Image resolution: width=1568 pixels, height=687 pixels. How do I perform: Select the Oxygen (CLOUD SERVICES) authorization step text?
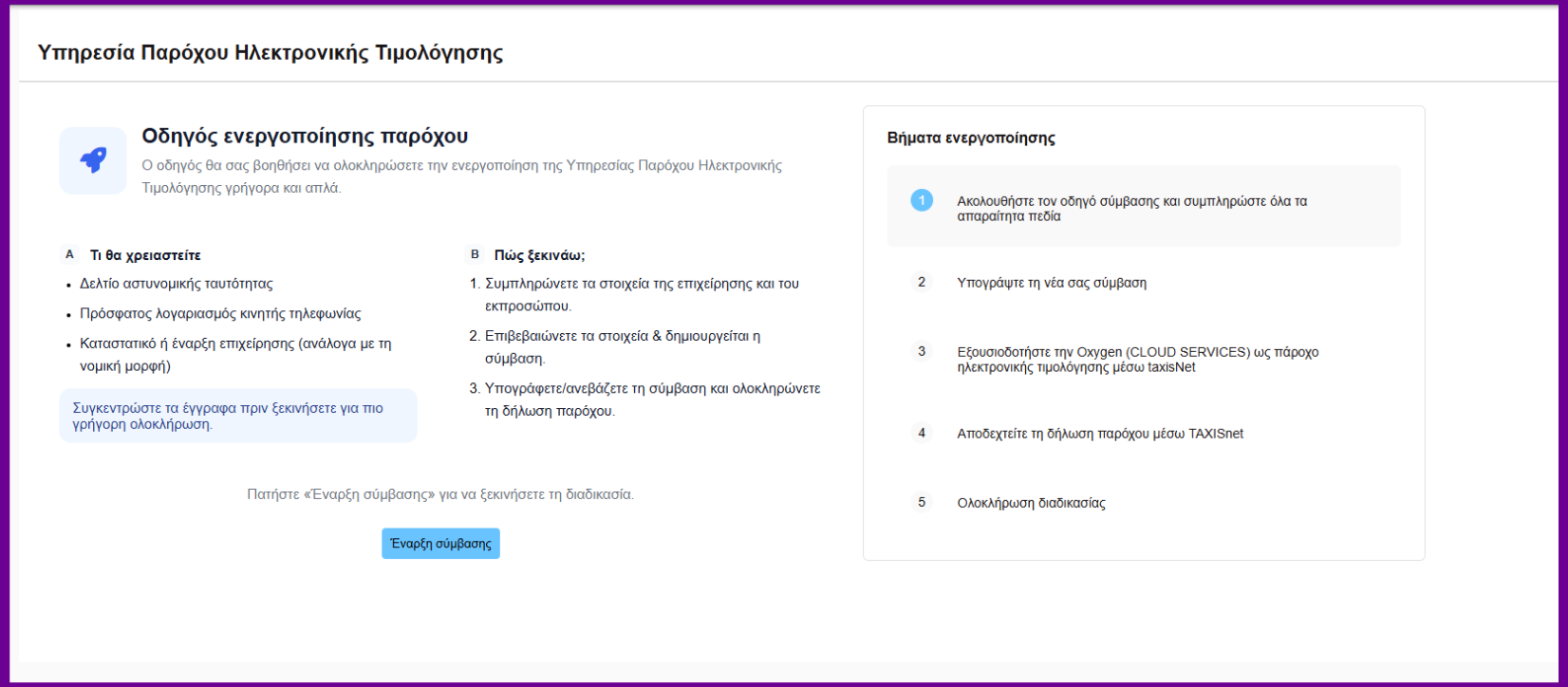click(x=1137, y=360)
